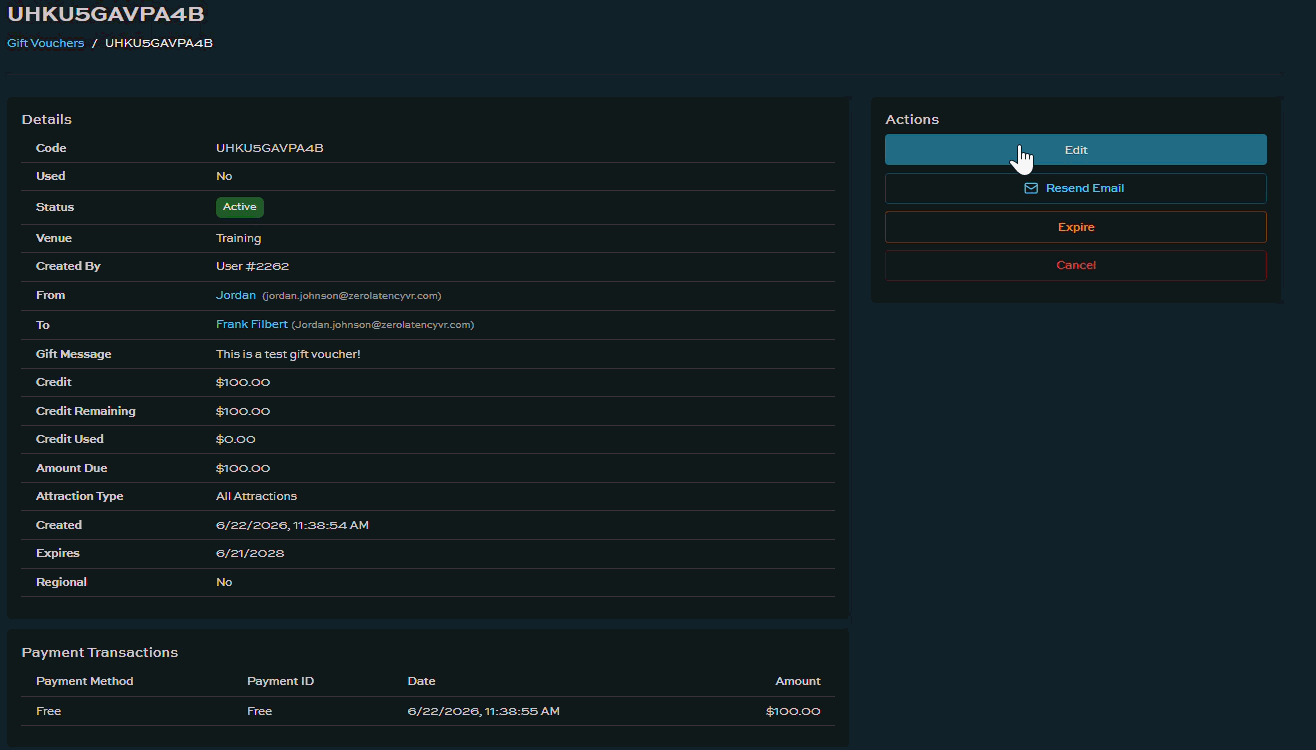
Task: Click the Used value No
Action: pos(224,176)
